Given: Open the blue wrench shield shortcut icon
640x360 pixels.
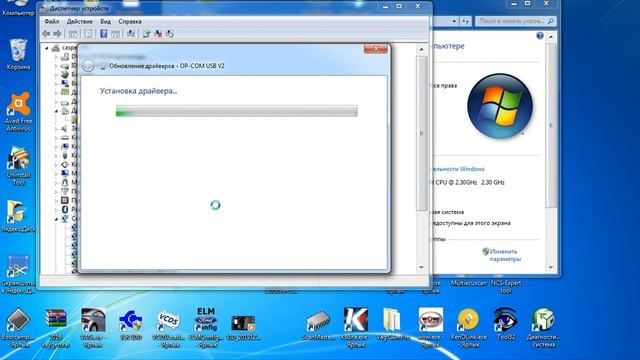Looking at the screenshot, I should coord(131,324).
